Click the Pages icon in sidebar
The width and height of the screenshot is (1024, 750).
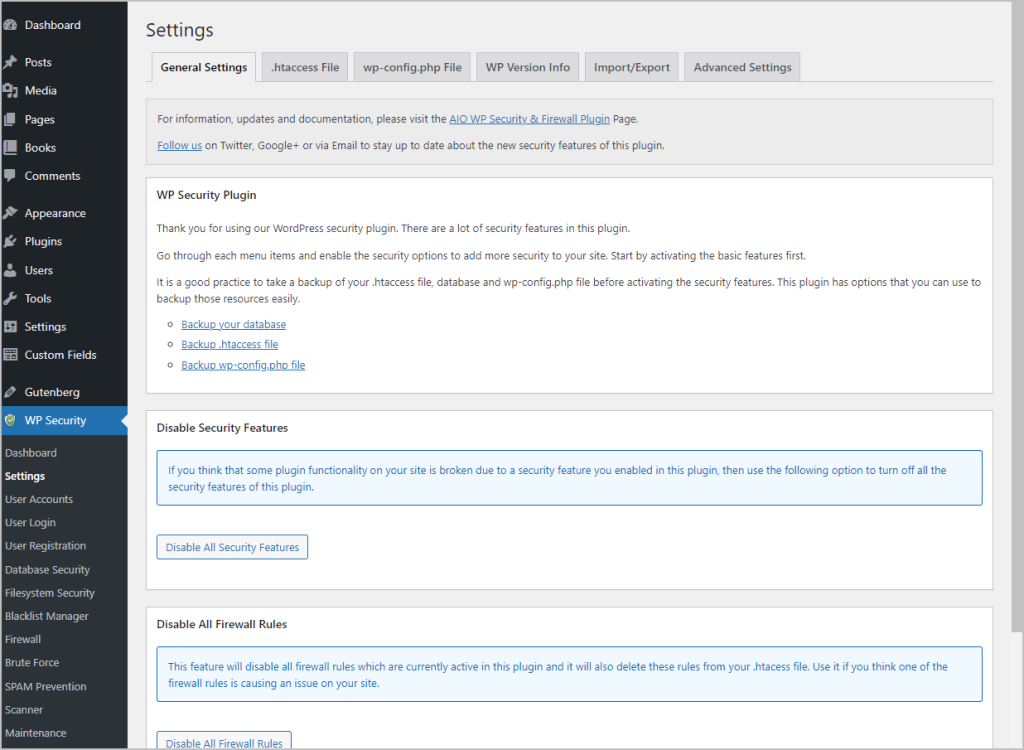point(10,120)
